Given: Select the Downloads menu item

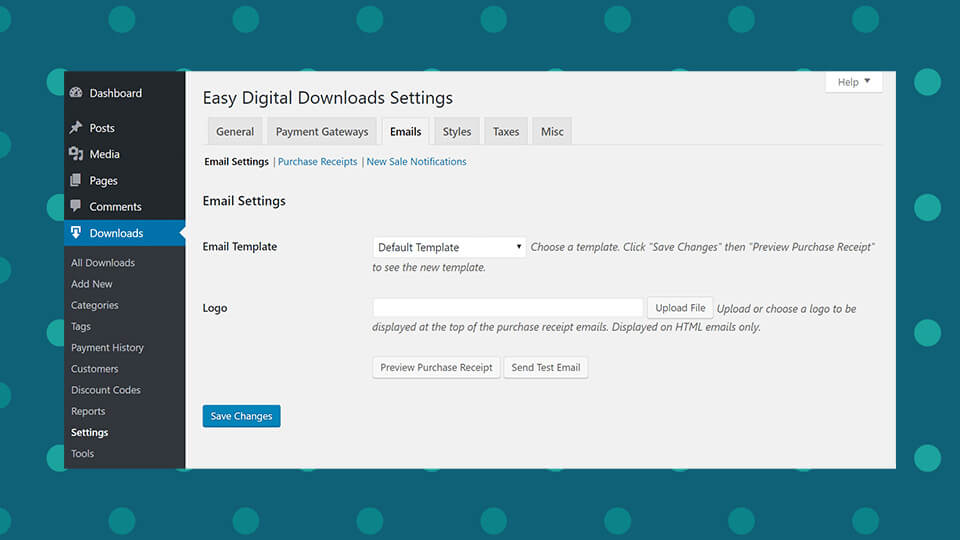Looking at the screenshot, I should click(x=124, y=233).
